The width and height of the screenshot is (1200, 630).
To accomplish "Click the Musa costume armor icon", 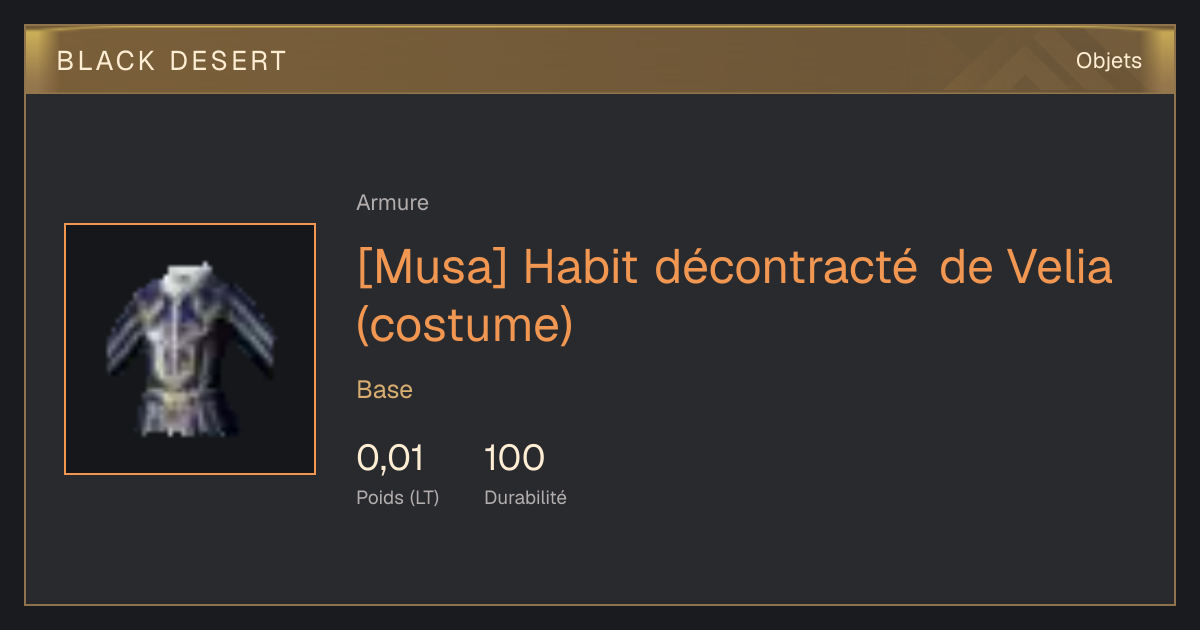I will tap(190, 349).
